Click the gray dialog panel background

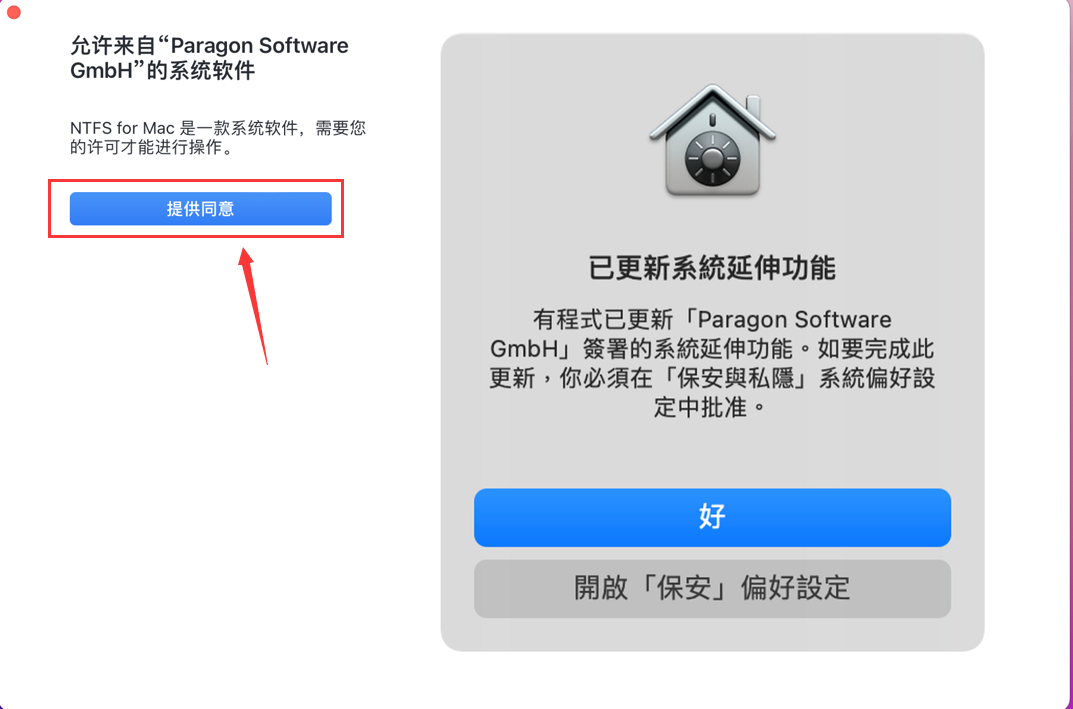(x=712, y=452)
